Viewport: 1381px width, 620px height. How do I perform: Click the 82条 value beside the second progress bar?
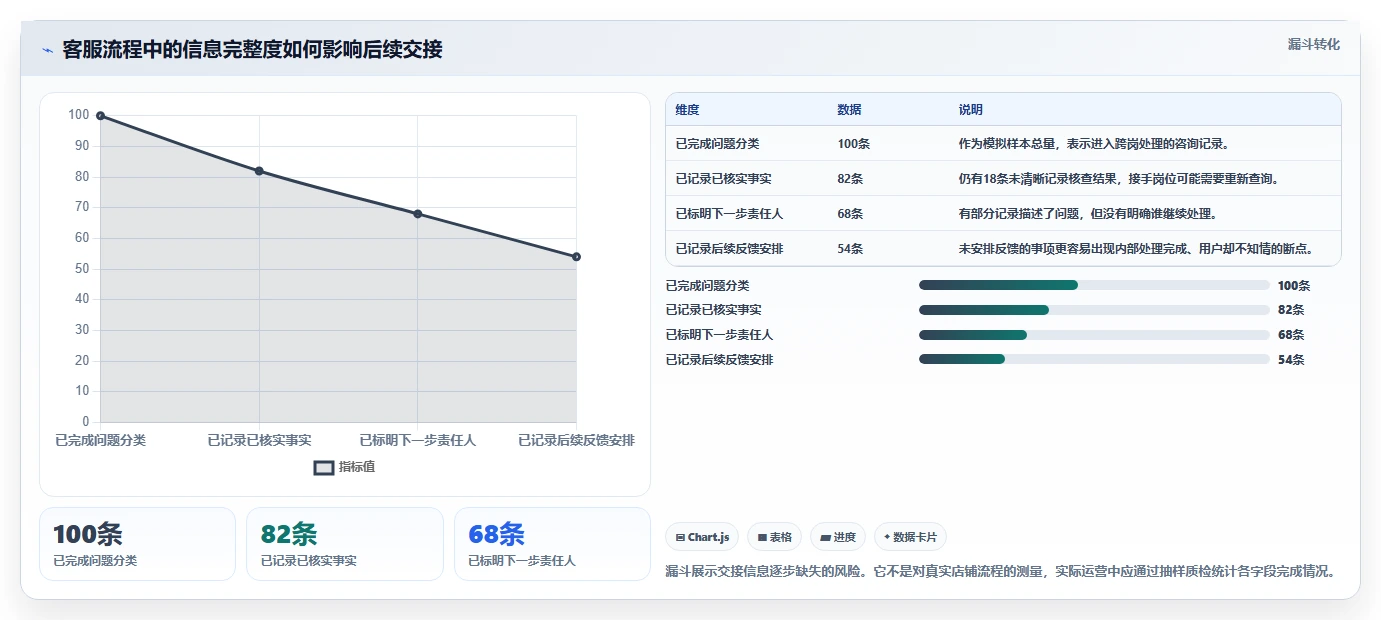tap(1291, 310)
